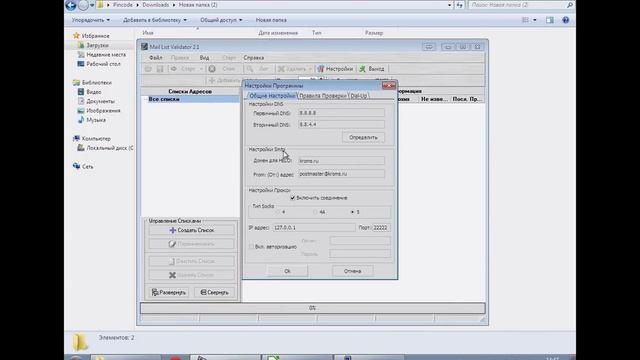Open Видео library in sidebar
The height and width of the screenshot is (360, 640).
pos(93,92)
